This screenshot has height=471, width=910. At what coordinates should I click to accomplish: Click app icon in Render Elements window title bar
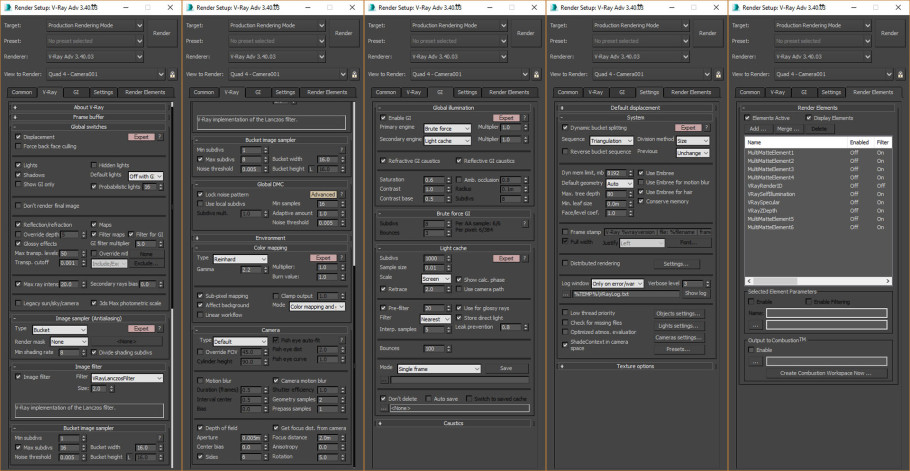pyautogui.click(x=736, y=7)
